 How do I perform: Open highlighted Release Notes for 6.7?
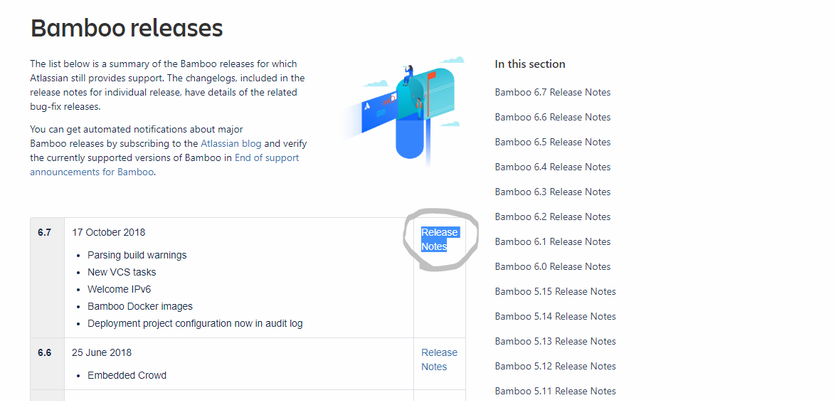[x=440, y=239]
